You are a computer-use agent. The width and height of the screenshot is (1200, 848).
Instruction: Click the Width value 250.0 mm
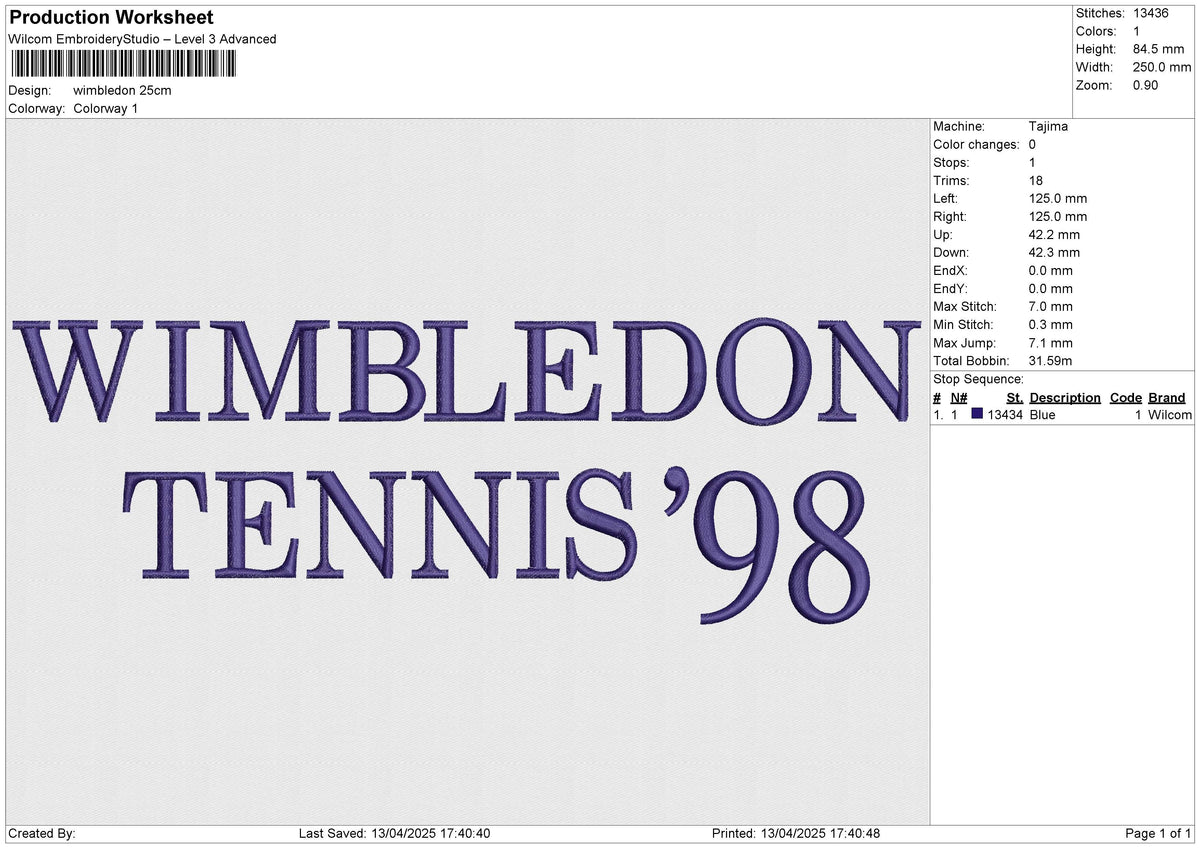coord(1162,67)
